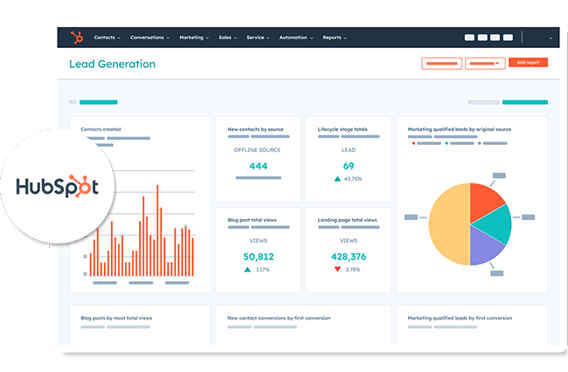Viewport: 568px width, 372px height.
Task: Open the Conversations menu
Action: click(150, 37)
